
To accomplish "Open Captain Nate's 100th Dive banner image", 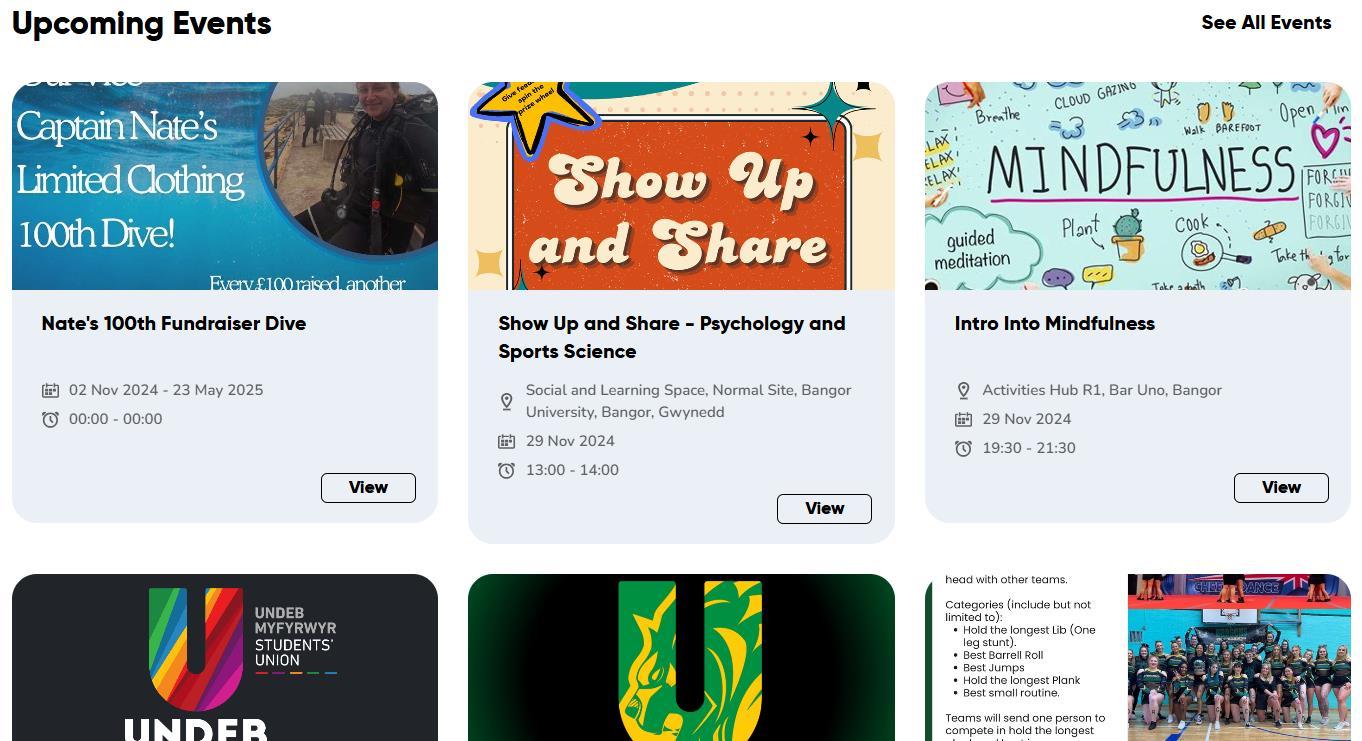I will coord(225,186).
